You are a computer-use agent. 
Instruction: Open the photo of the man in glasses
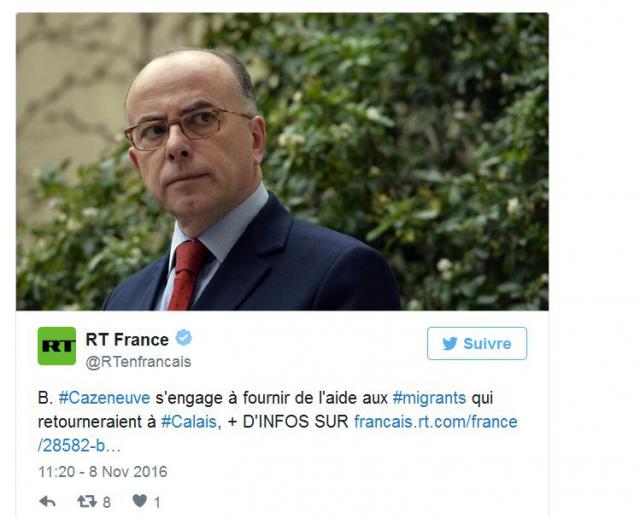(x=282, y=162)
